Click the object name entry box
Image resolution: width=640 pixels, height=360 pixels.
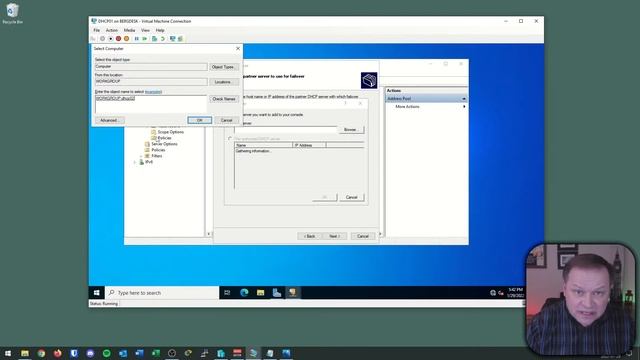[x=151, y=104]
